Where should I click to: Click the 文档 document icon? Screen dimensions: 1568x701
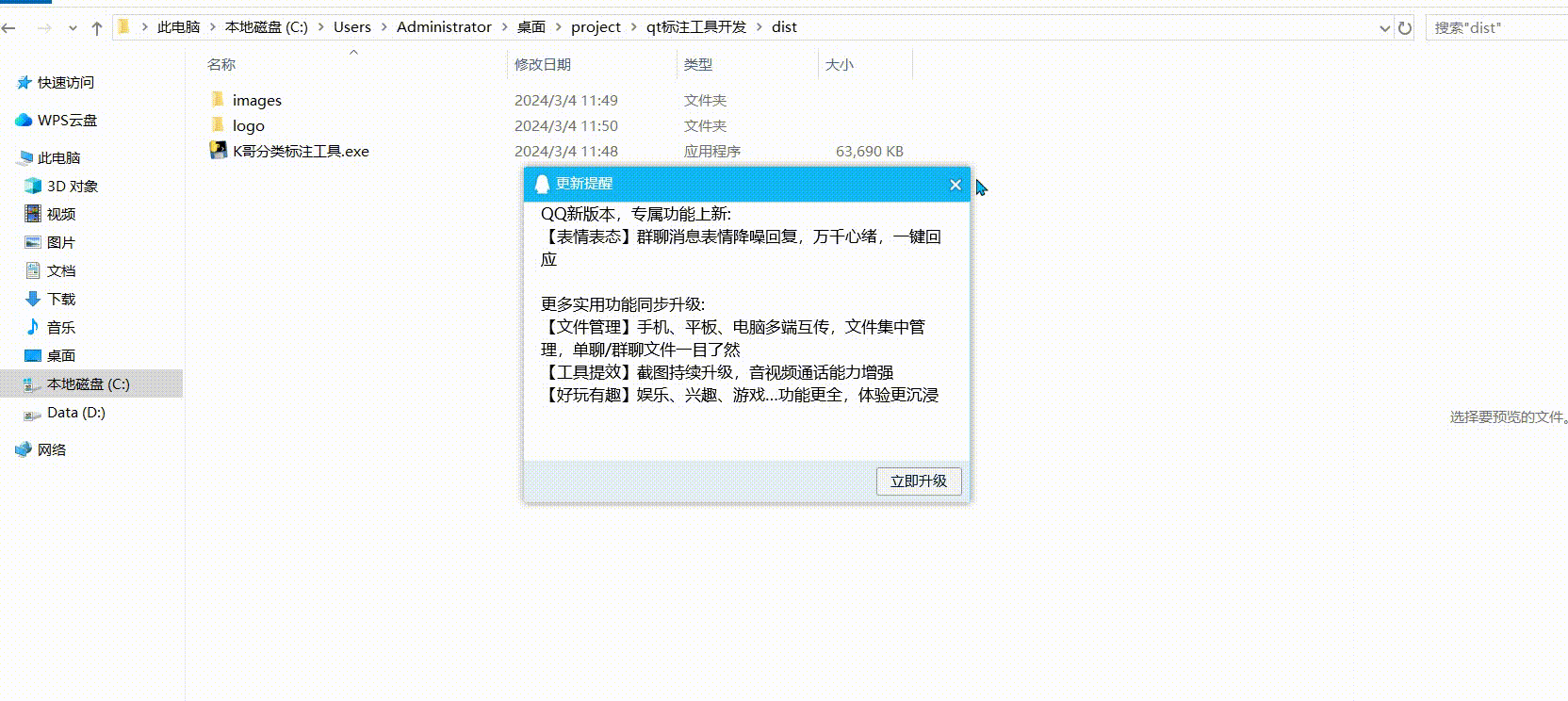(33, 270)
